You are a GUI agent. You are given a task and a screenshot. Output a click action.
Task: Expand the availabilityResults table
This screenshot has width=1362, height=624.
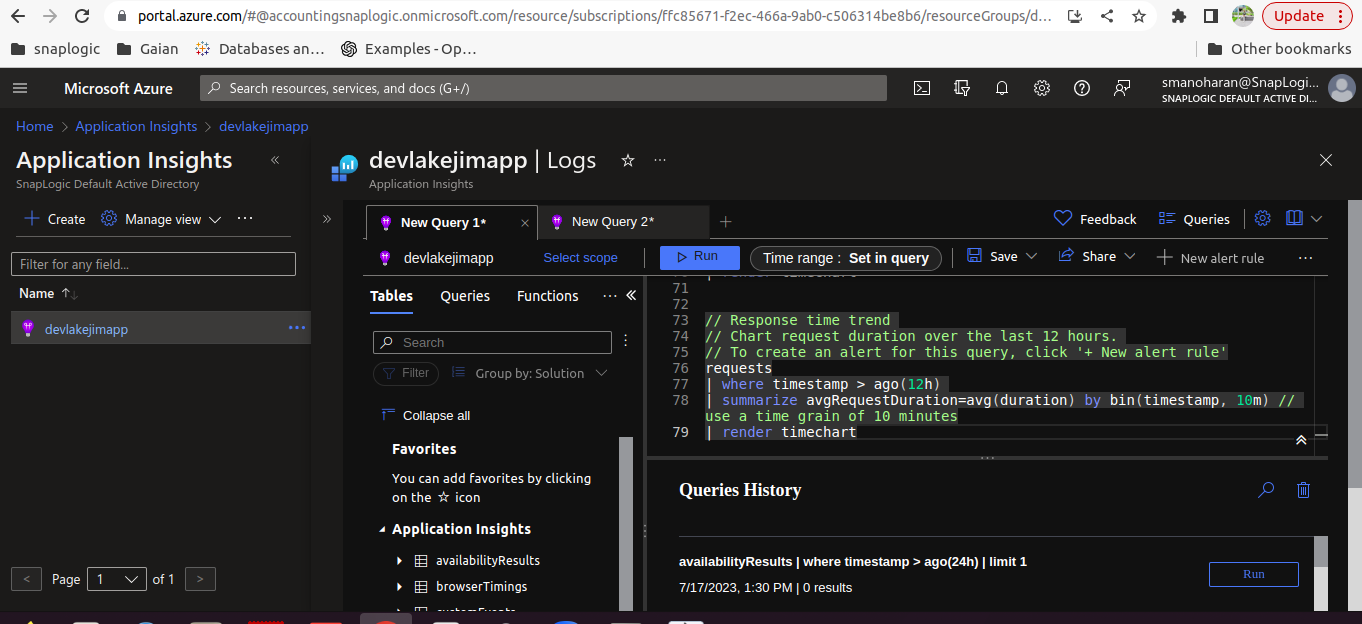[399, 560]
